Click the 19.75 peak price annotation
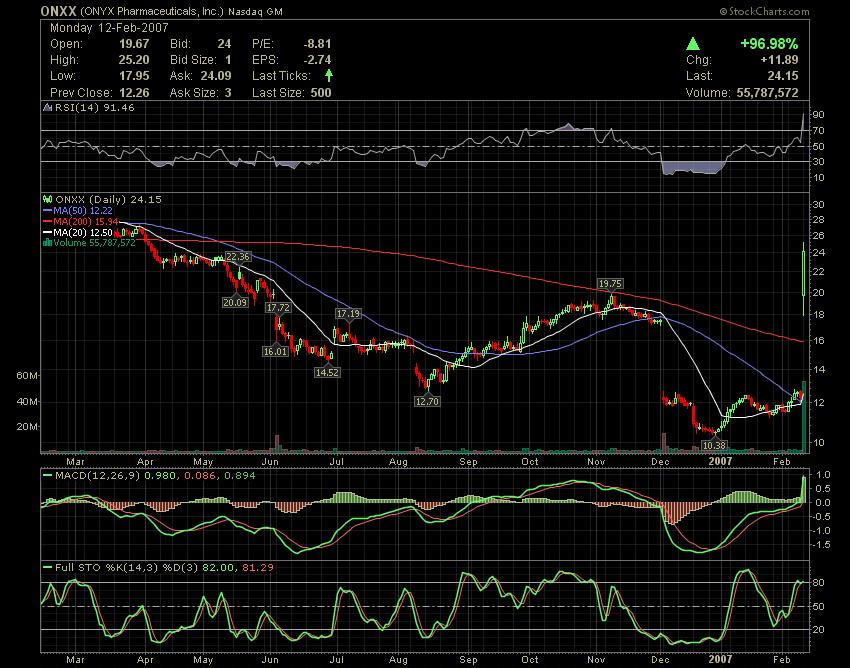 coord(610,284)
